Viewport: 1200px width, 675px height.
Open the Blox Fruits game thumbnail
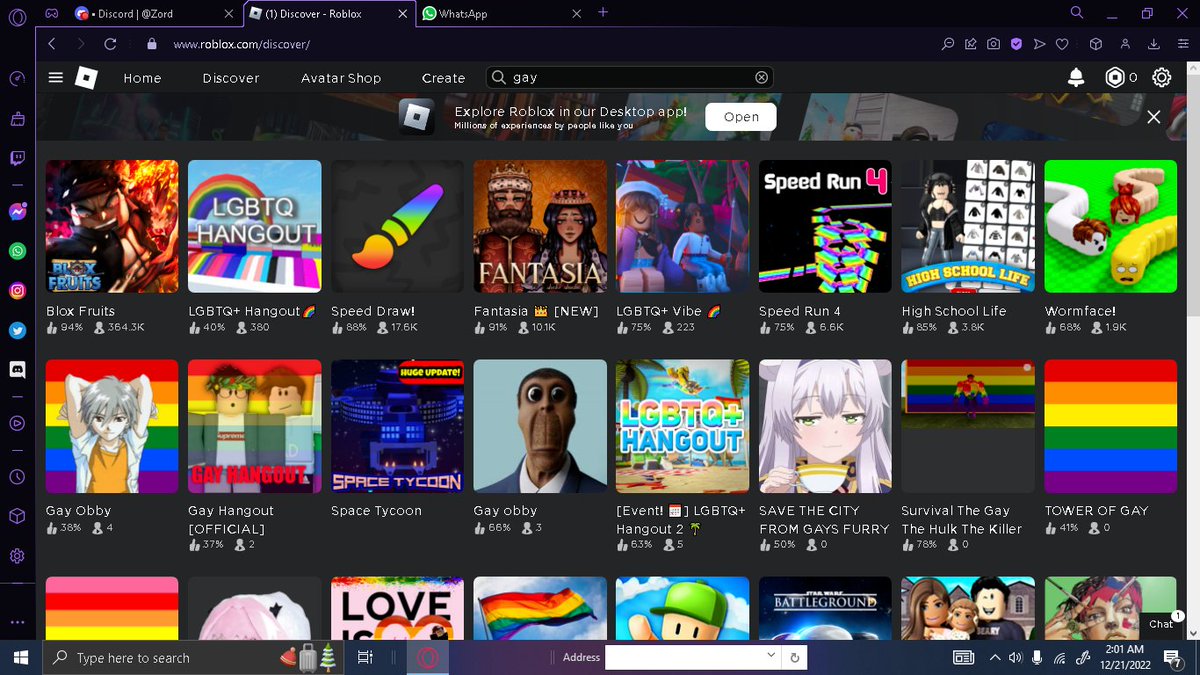[112, 226]
